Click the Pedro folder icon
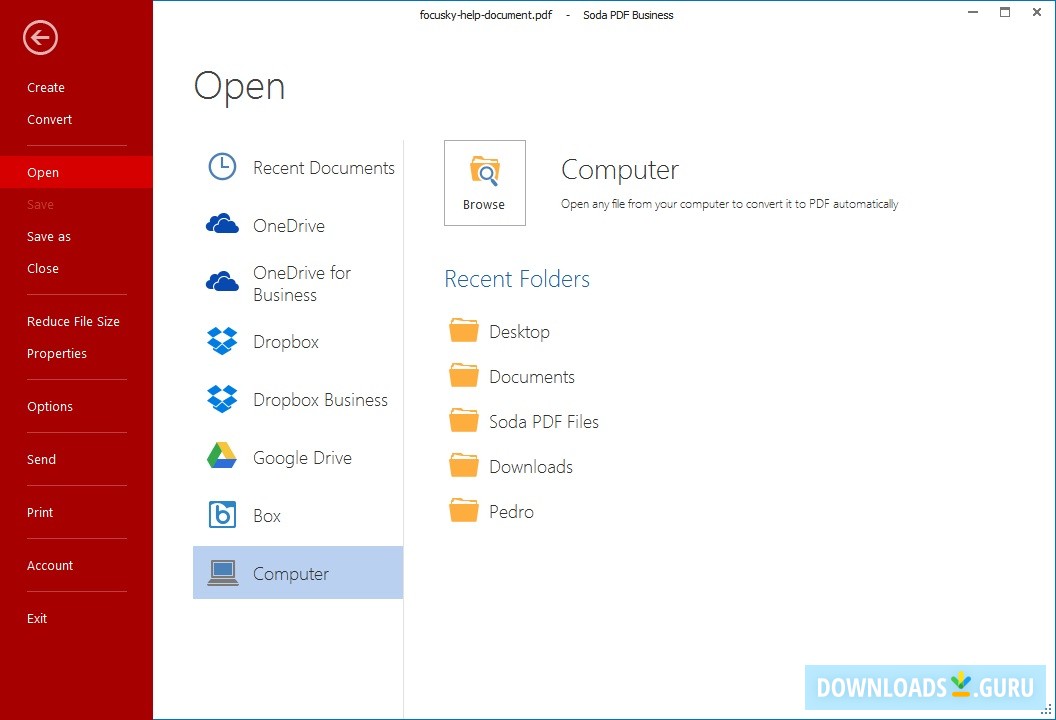1056x720 pixels. [464, 511]
